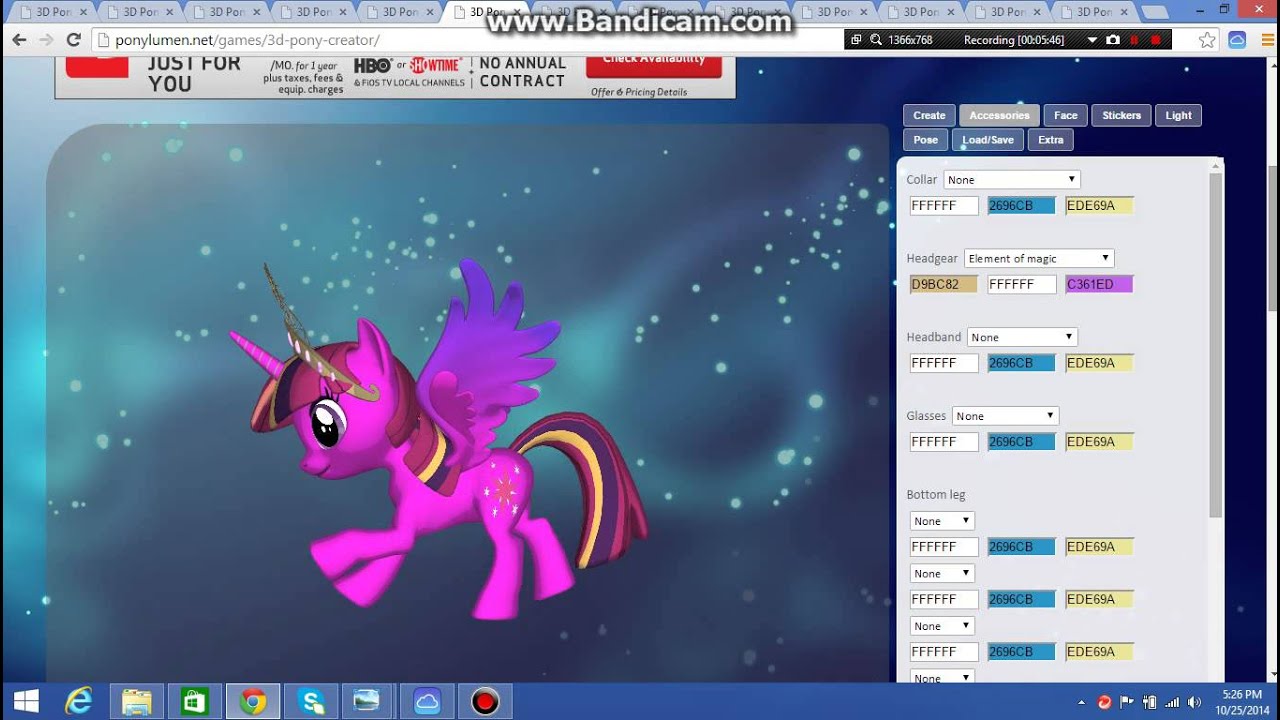Open the photo viewer taskbar app

(368, 701)
